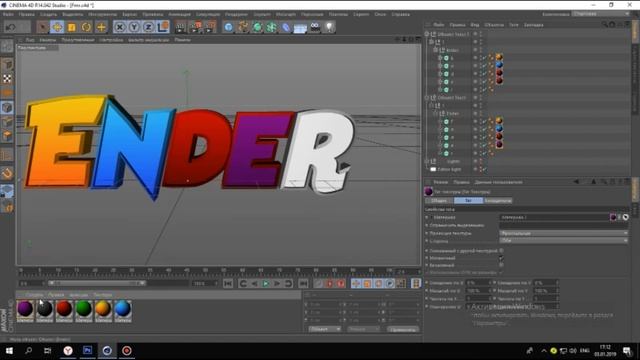The width and height of the screenshot is (640, 360).
Task: Click the Undo arrow in top toolbar
Action: 11,27
